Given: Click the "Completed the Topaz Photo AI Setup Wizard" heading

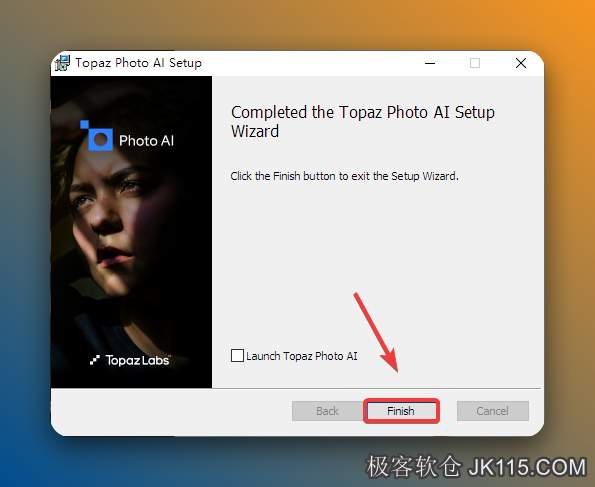Looking at the screenshot, I should tap(363, 122).
